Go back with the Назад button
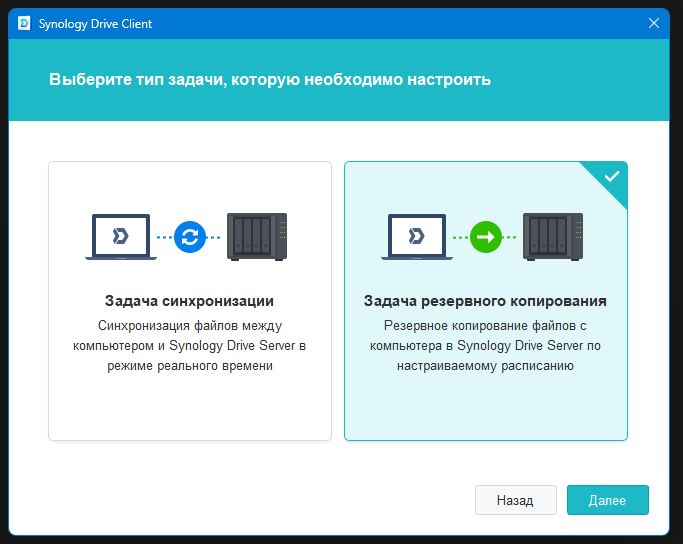 [516, 500]
